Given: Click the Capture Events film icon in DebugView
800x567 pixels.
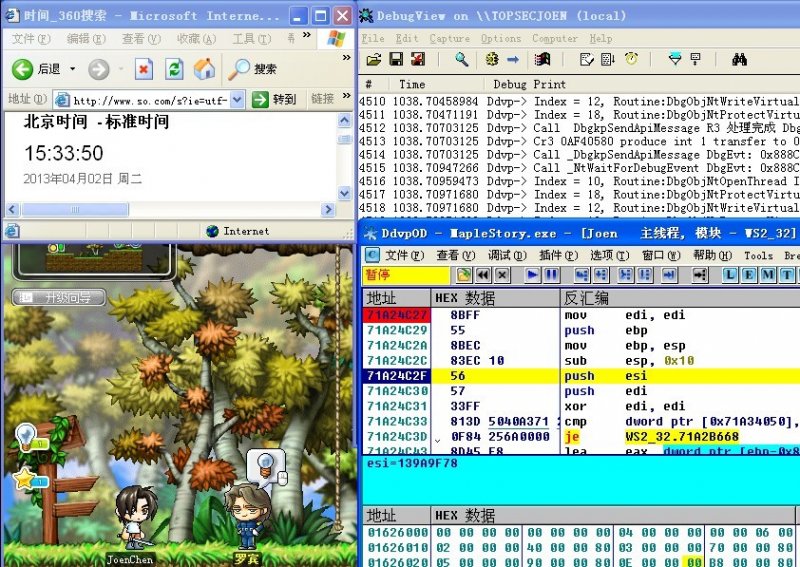Looking at the screenshot, I should (x=542, y=60).
